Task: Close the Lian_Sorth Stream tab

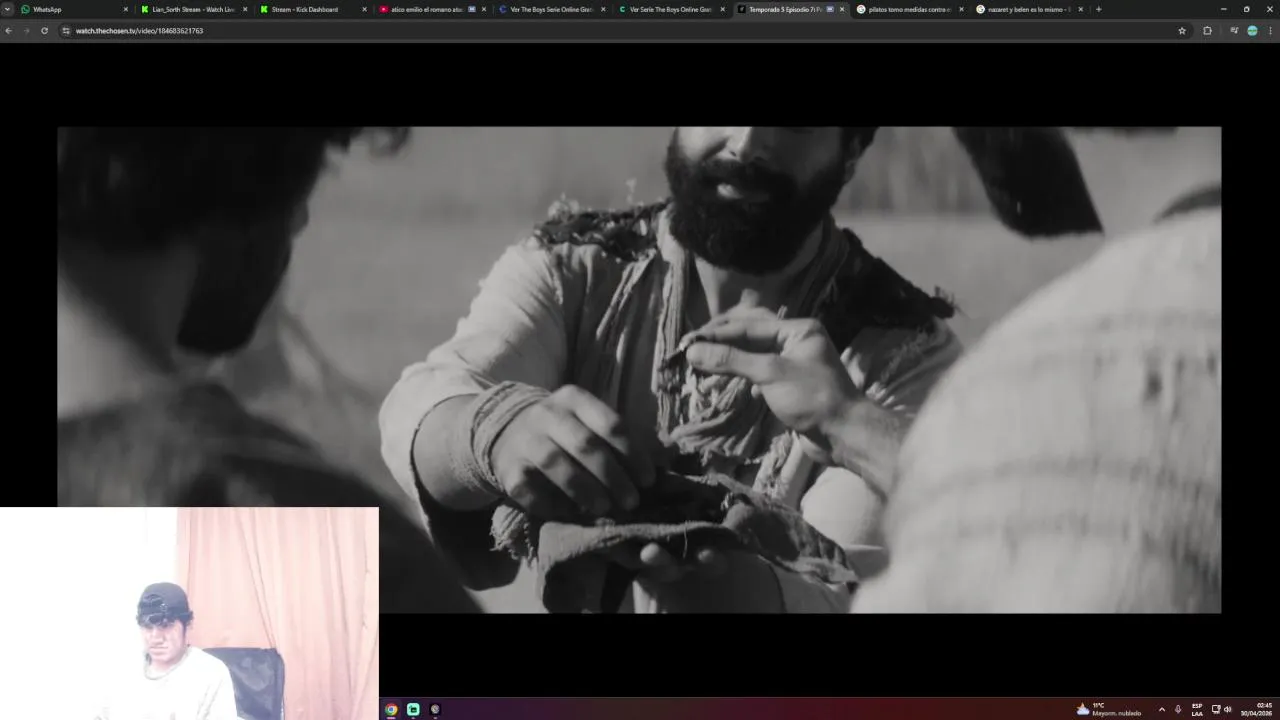Action: (x=245, y=9)
